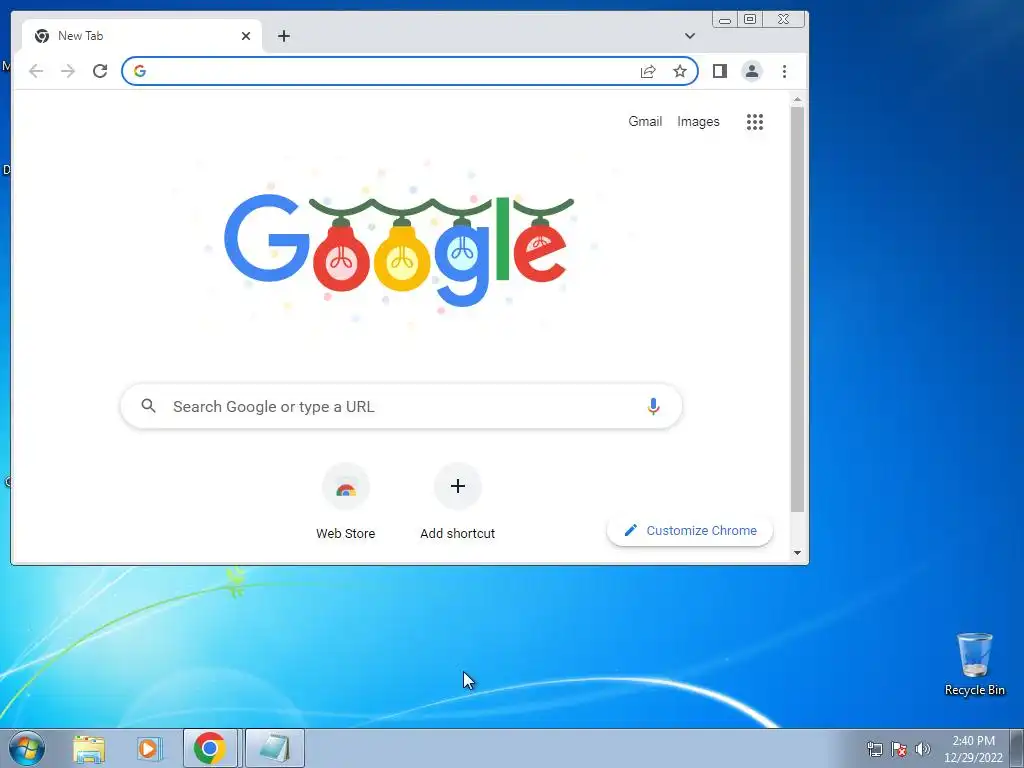
Task: Select the New Tab tab
Action: (x=142, y=36)
